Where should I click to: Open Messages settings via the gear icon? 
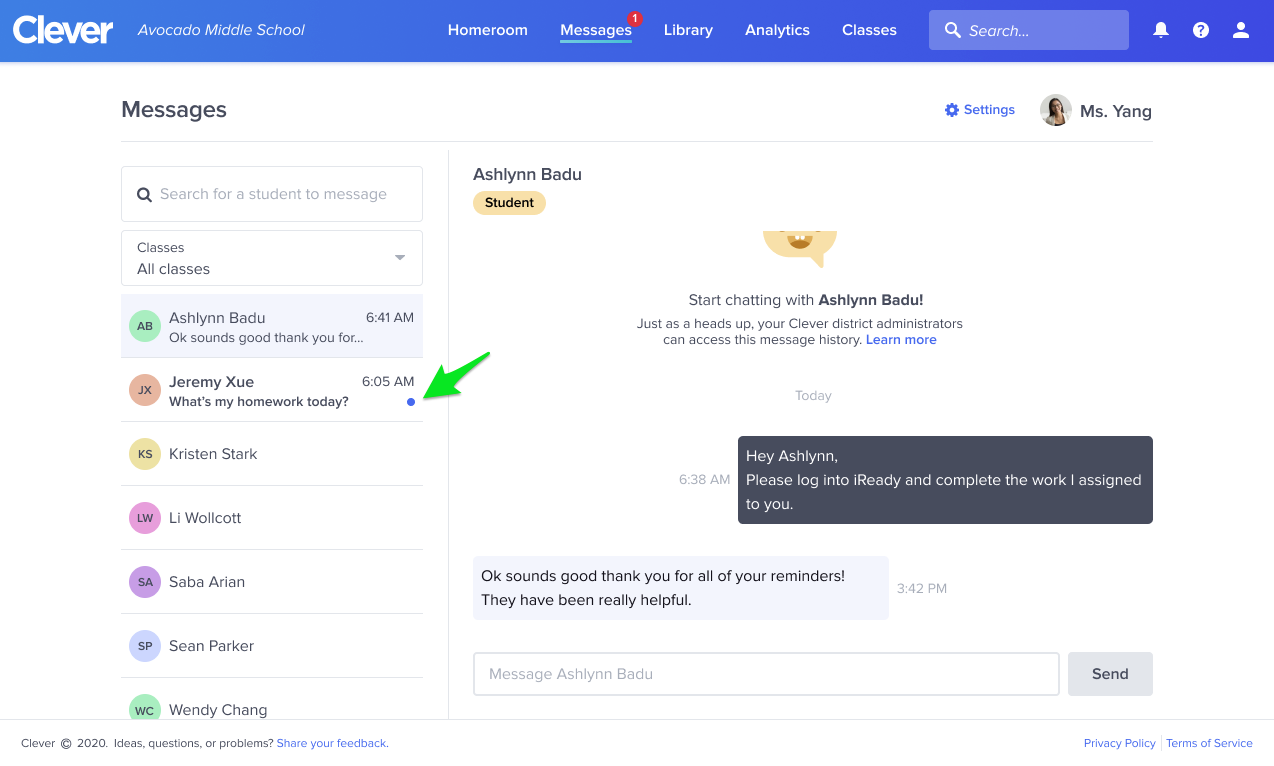(951, 110)
